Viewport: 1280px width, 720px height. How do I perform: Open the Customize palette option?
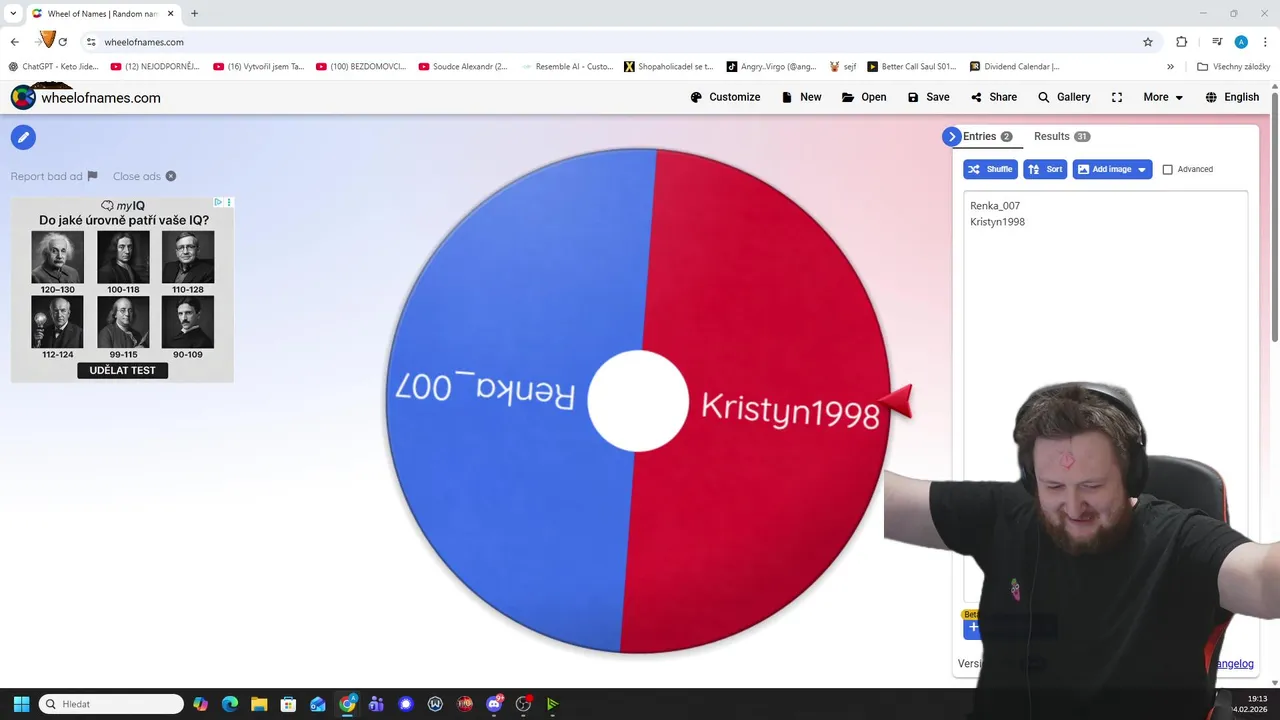[x=725, y=97]
